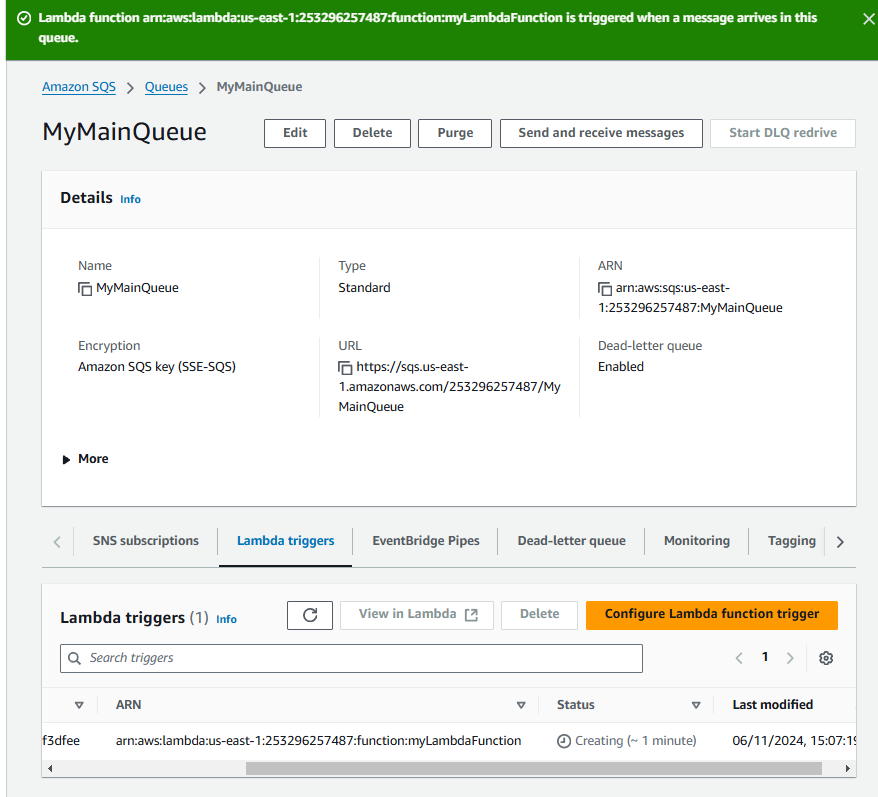Open Lambda triggers Info help link
Screen dimensions: 878x797
tap(226, 620)
